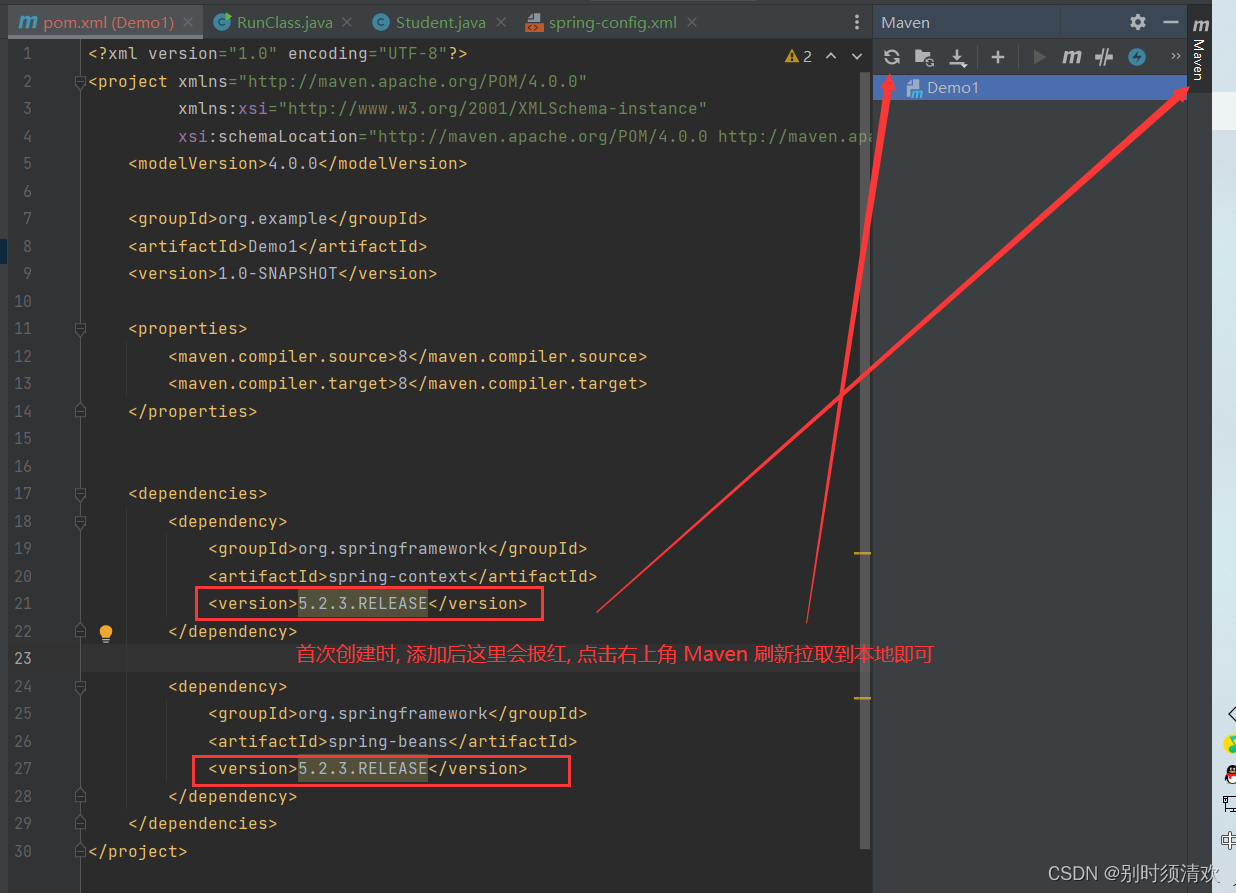Click the Maven panel title label

[x=906, y=22]
